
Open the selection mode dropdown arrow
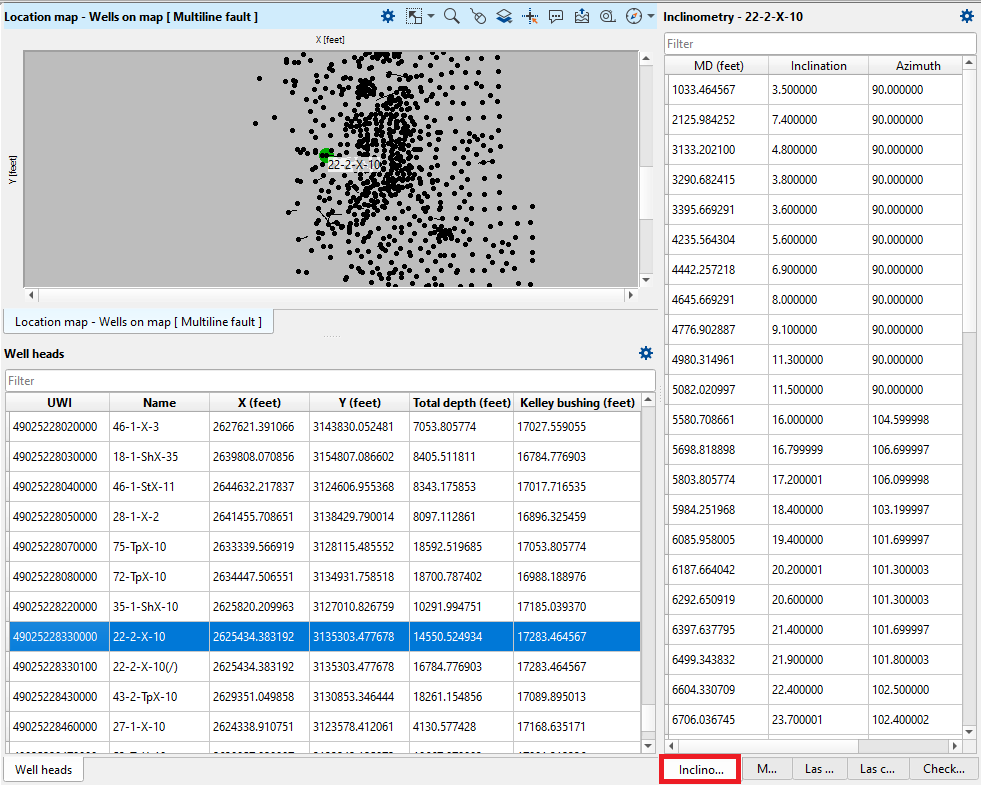coord(430,16)
